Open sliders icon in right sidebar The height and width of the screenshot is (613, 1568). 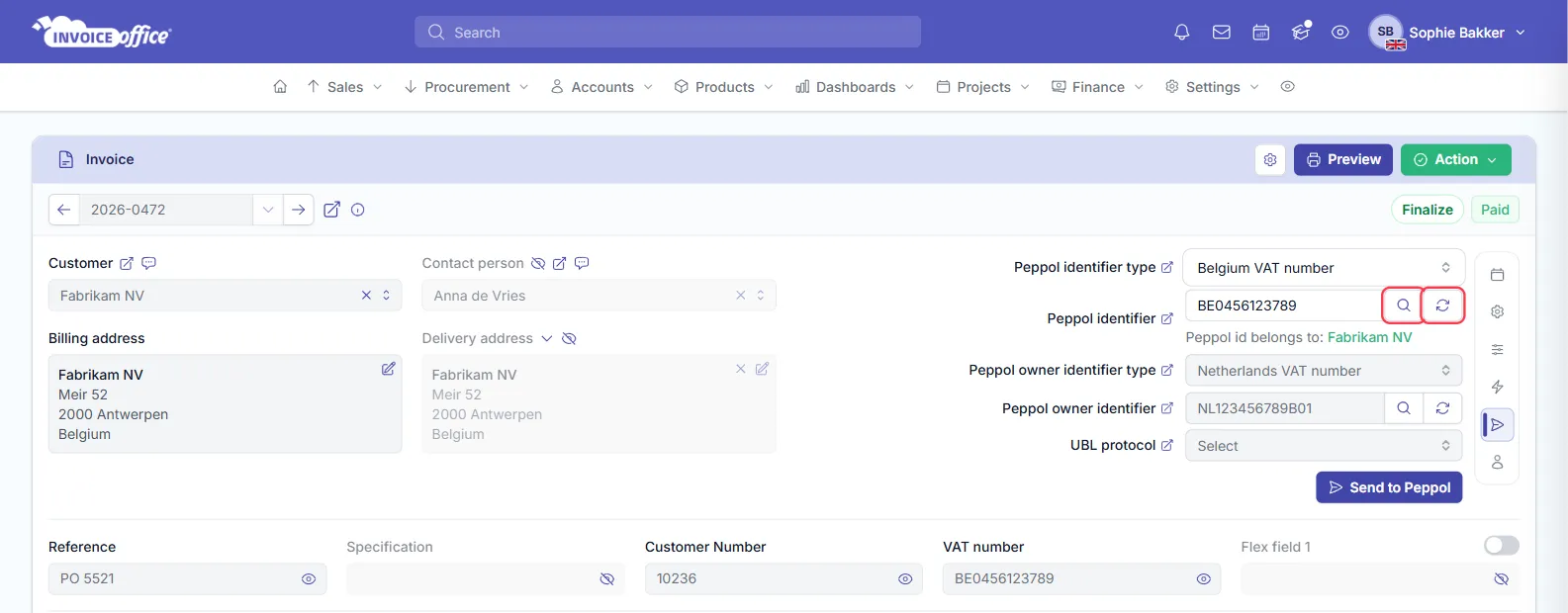[1498, 349]
